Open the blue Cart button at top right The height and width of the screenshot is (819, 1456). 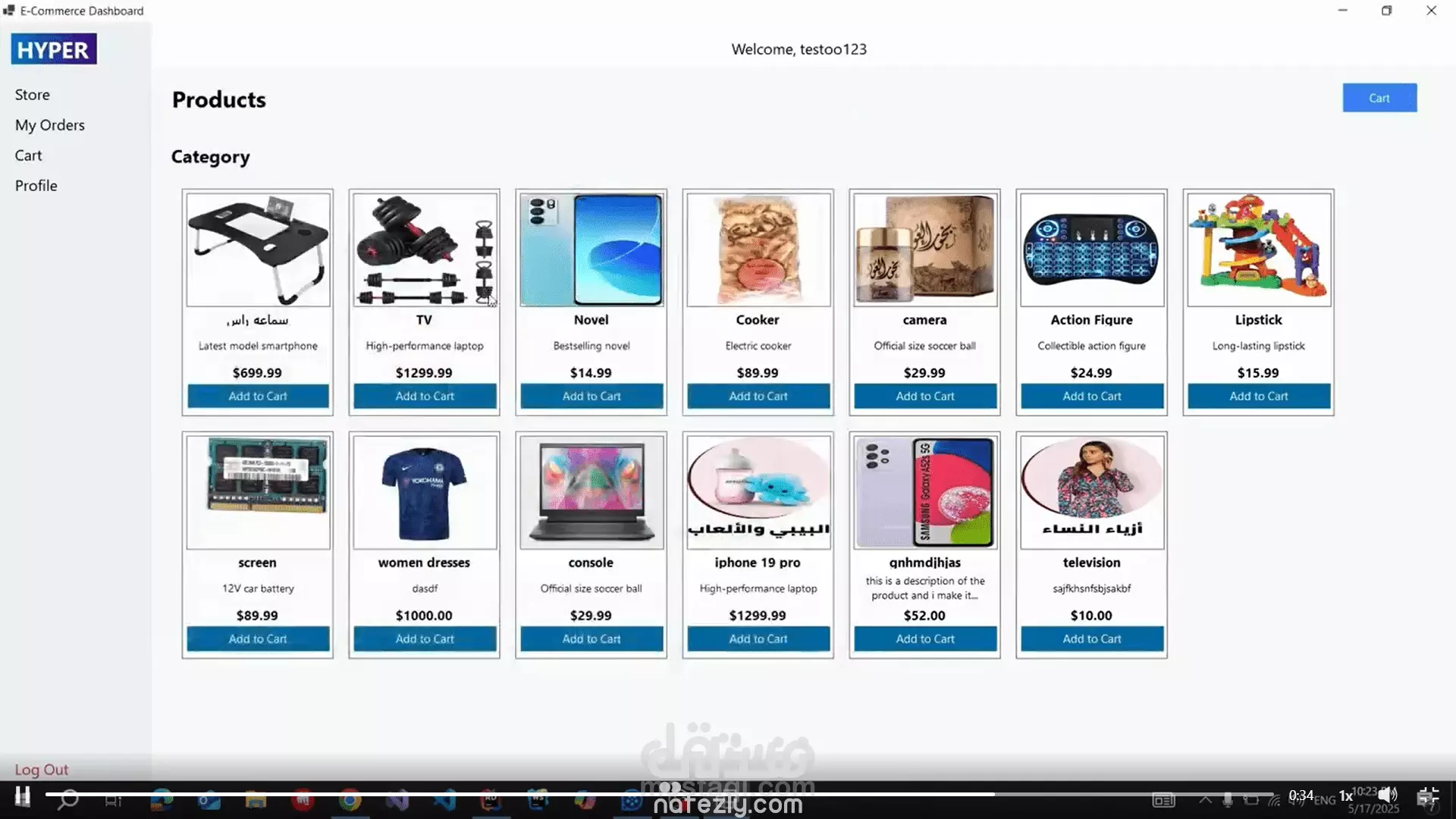click(x=1379, y=98)
